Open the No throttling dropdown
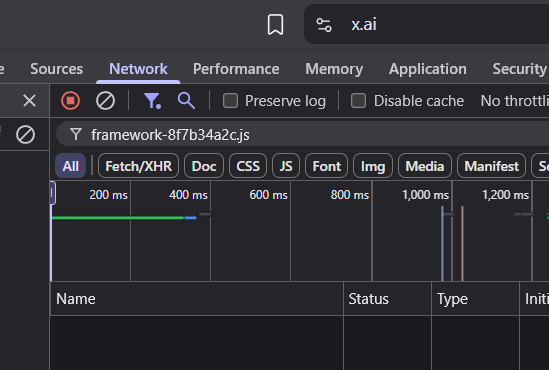Screen dimensions: 549x370 coord(514,101)
